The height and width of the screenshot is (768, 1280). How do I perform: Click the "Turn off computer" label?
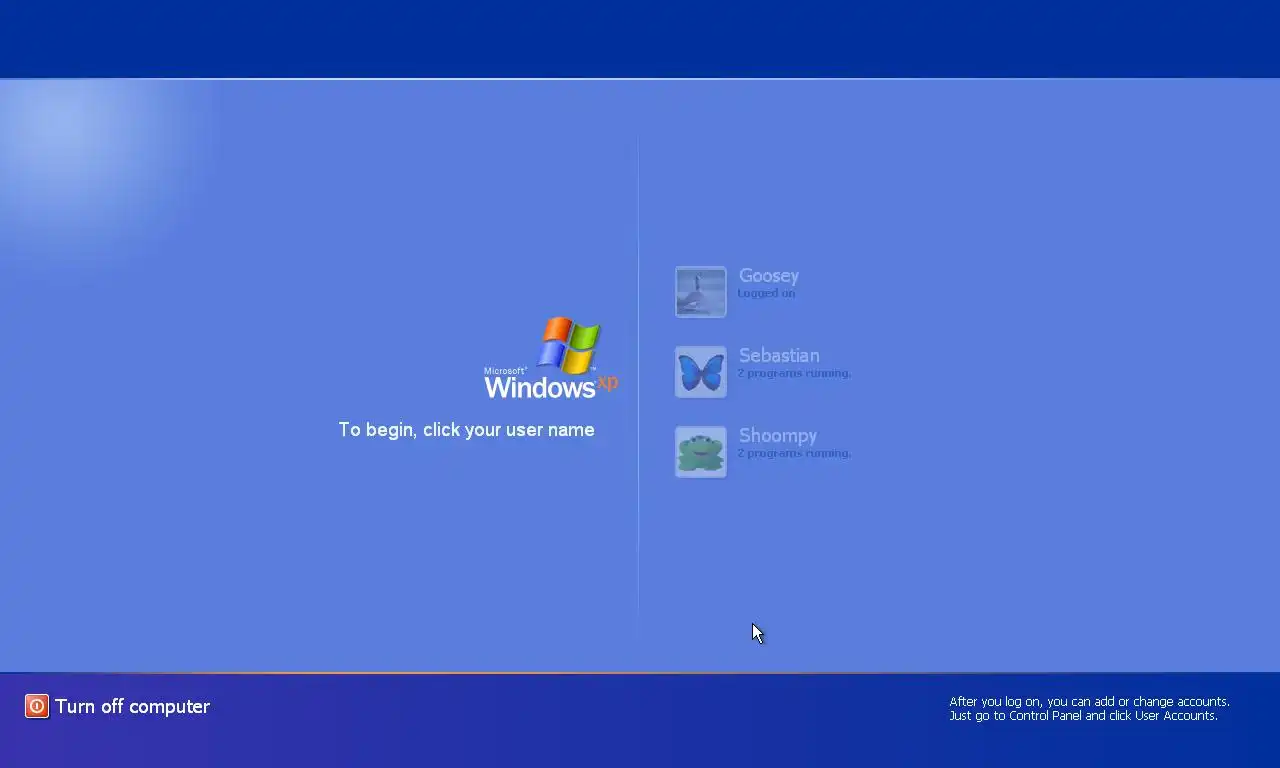pyautogui.click(x=132, y=706)
